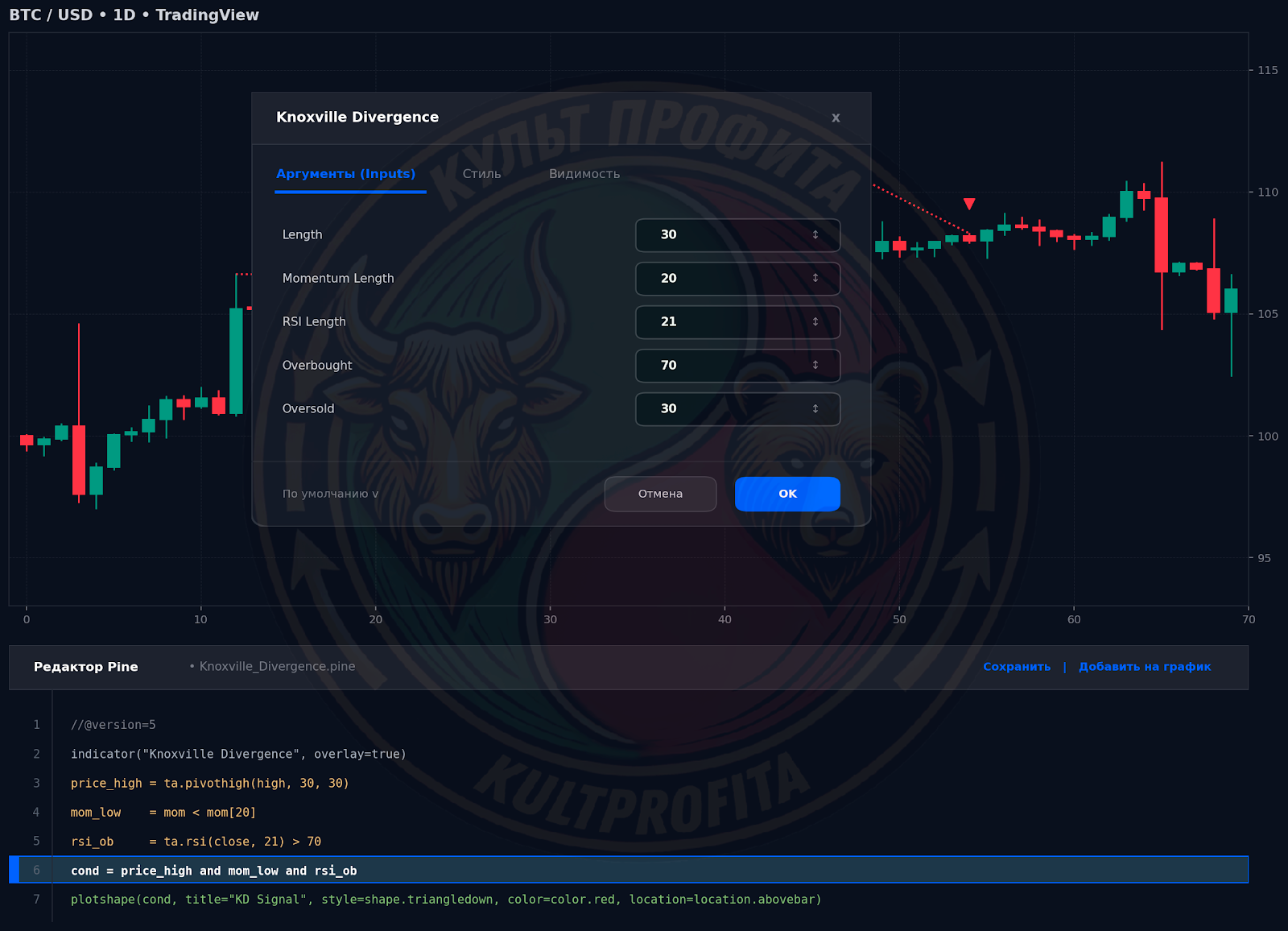The image size is (1288, 931).
Task: Click the Momentum Length stepper arrows
Action: 815,278
